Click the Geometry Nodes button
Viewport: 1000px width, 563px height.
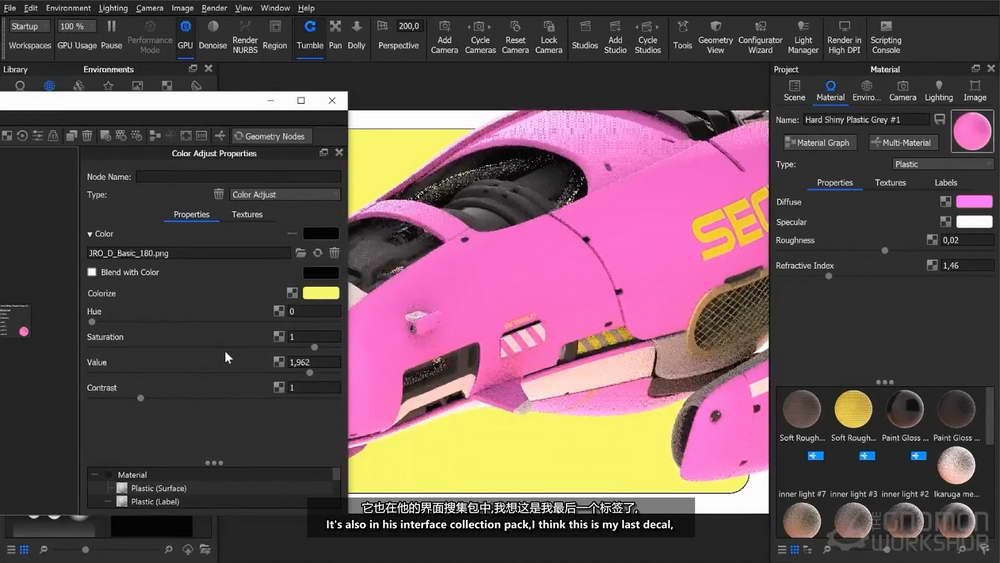(x=270, y=136)
